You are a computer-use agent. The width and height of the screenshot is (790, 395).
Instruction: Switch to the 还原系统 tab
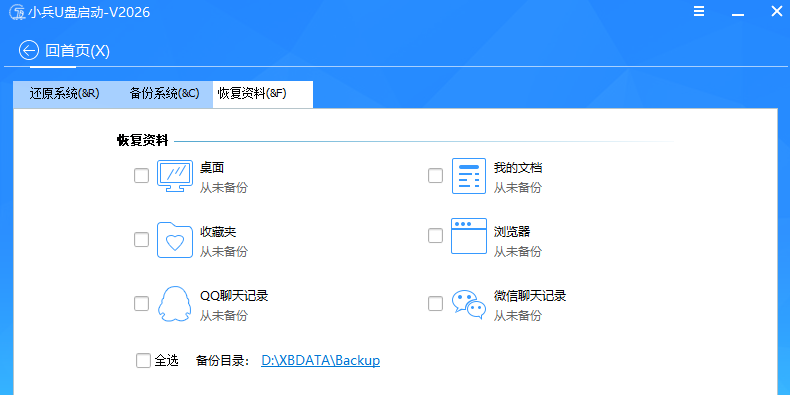click(x=64, y=94)
